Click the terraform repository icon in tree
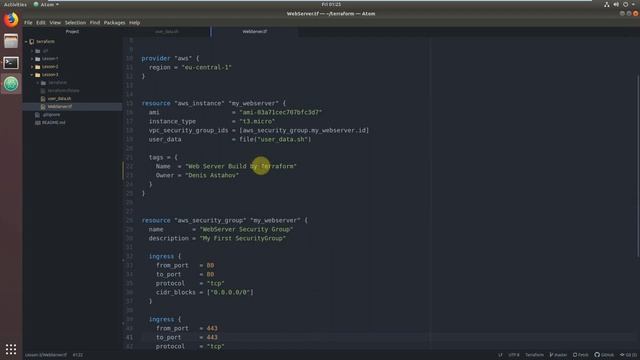640x360 pixels. (x=32, y=42)
